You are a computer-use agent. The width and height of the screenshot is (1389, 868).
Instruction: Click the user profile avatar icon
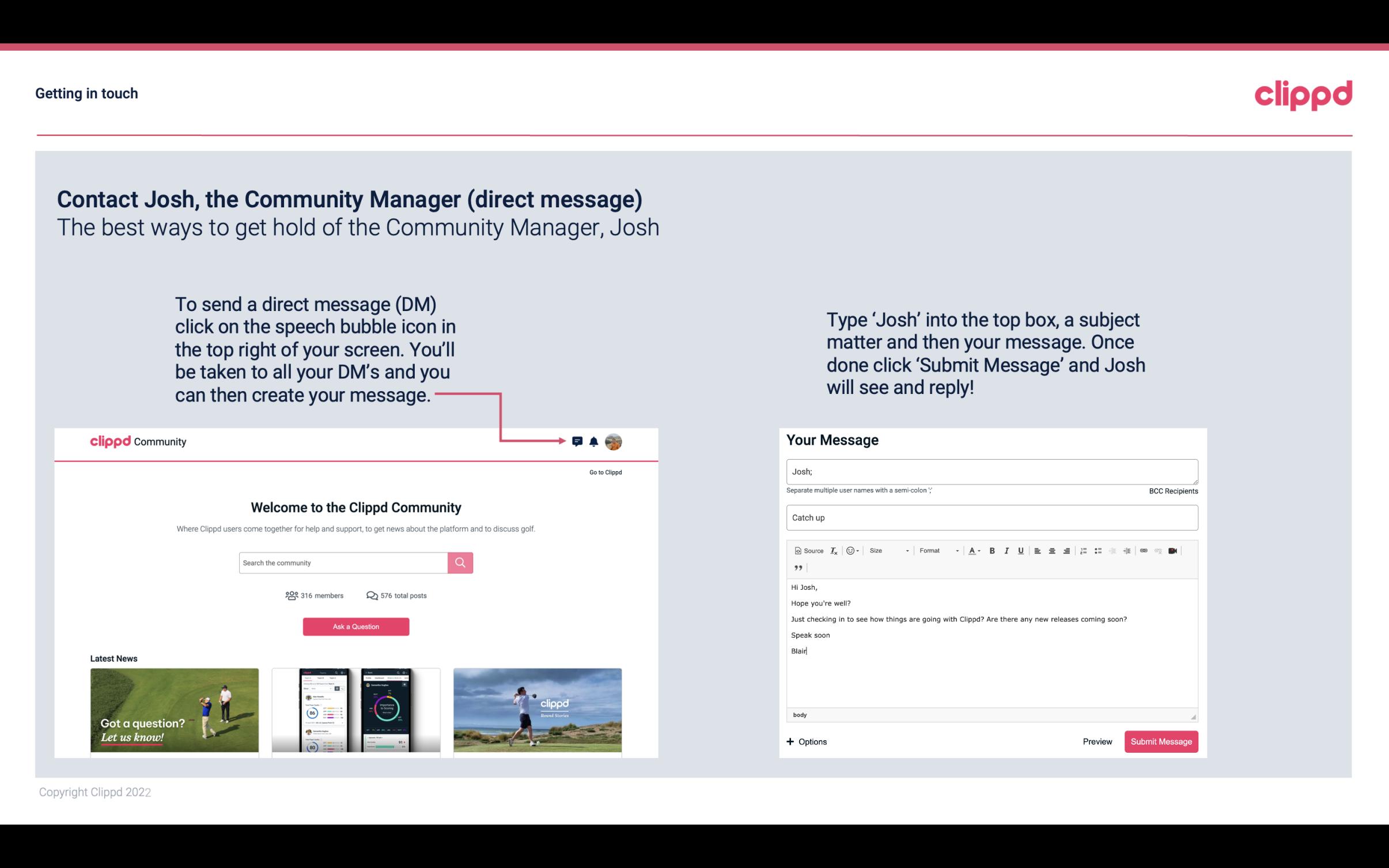[x=613, y=442]
